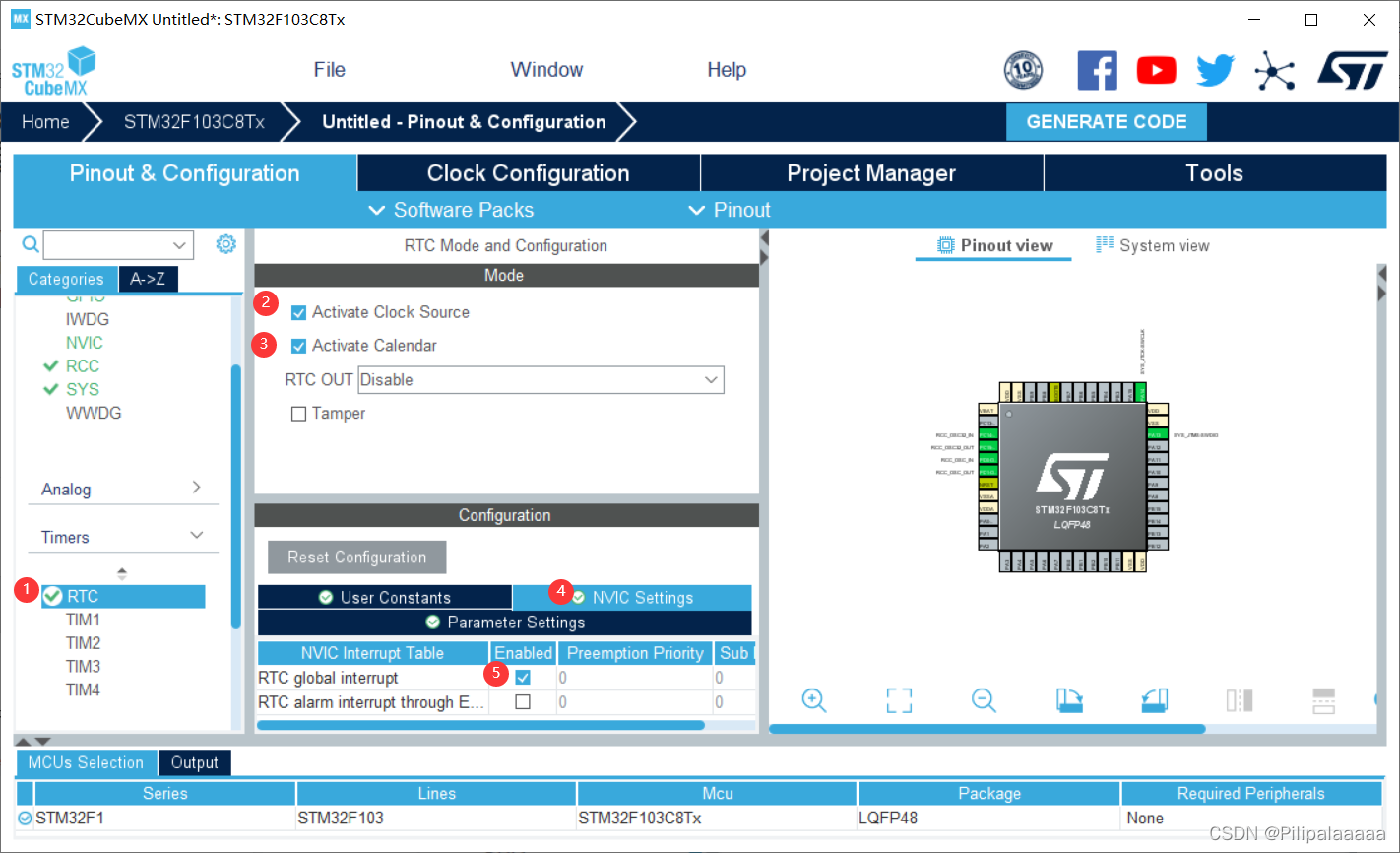Toggle the Activate Calendar checkbox
This screenshot has height=853, width=1400.
tap(298, 347)
